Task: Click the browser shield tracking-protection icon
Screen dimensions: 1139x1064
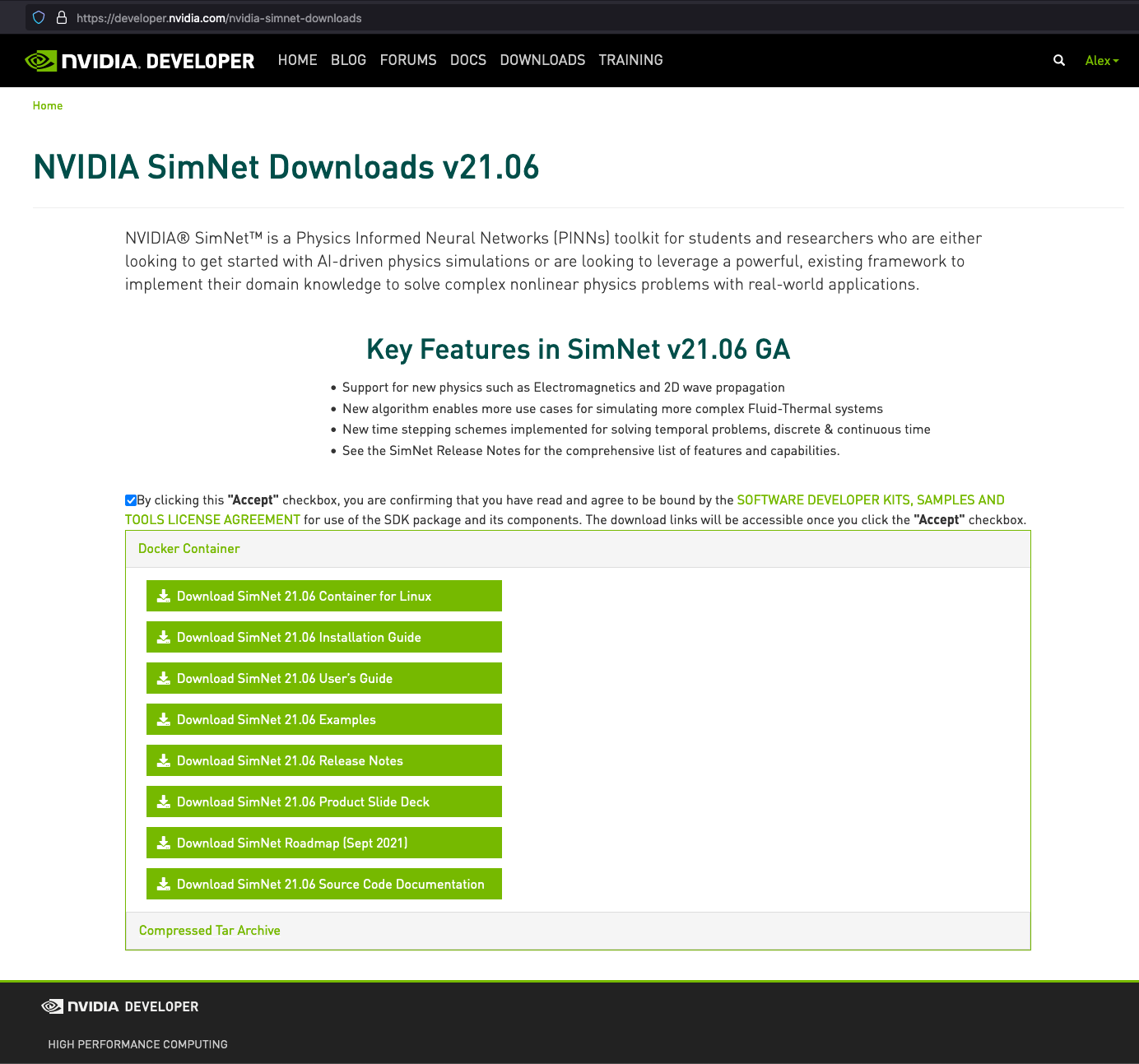Action: [39, 17]
